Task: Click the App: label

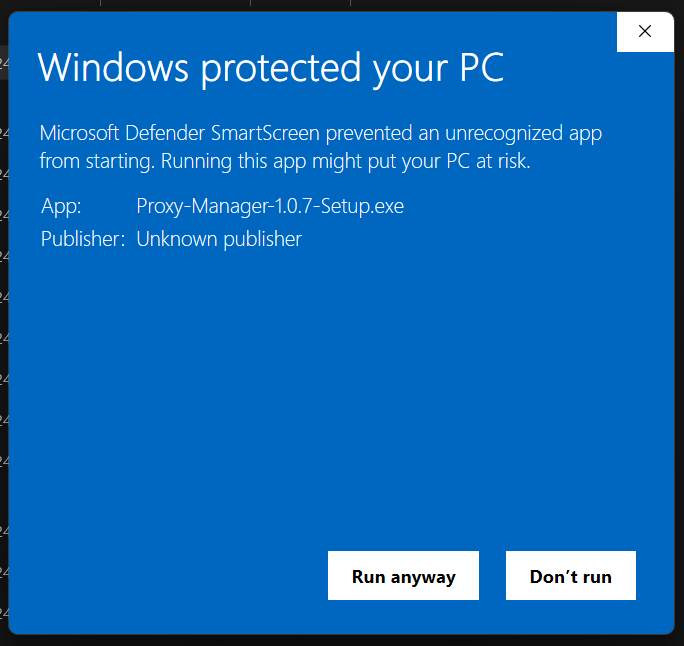Action: (61, 206)
